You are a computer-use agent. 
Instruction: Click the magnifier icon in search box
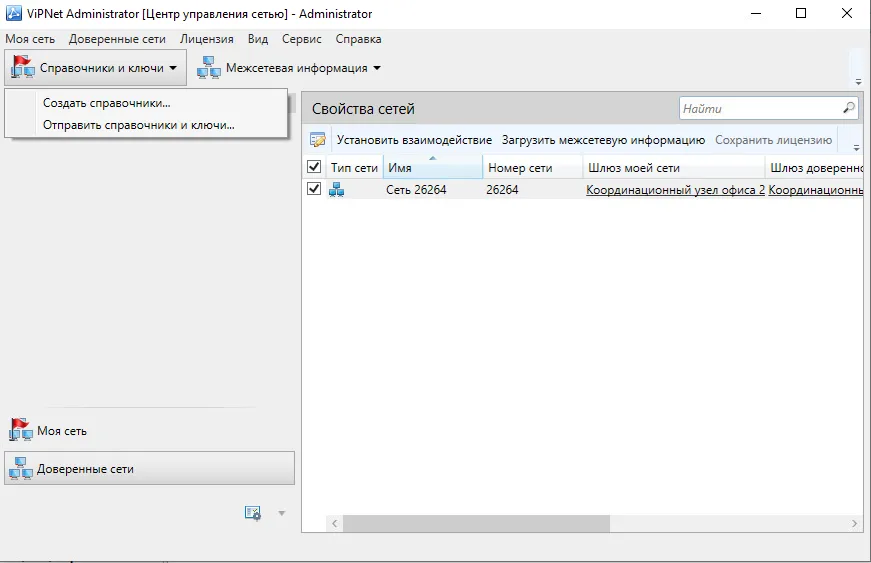[849, 108]
